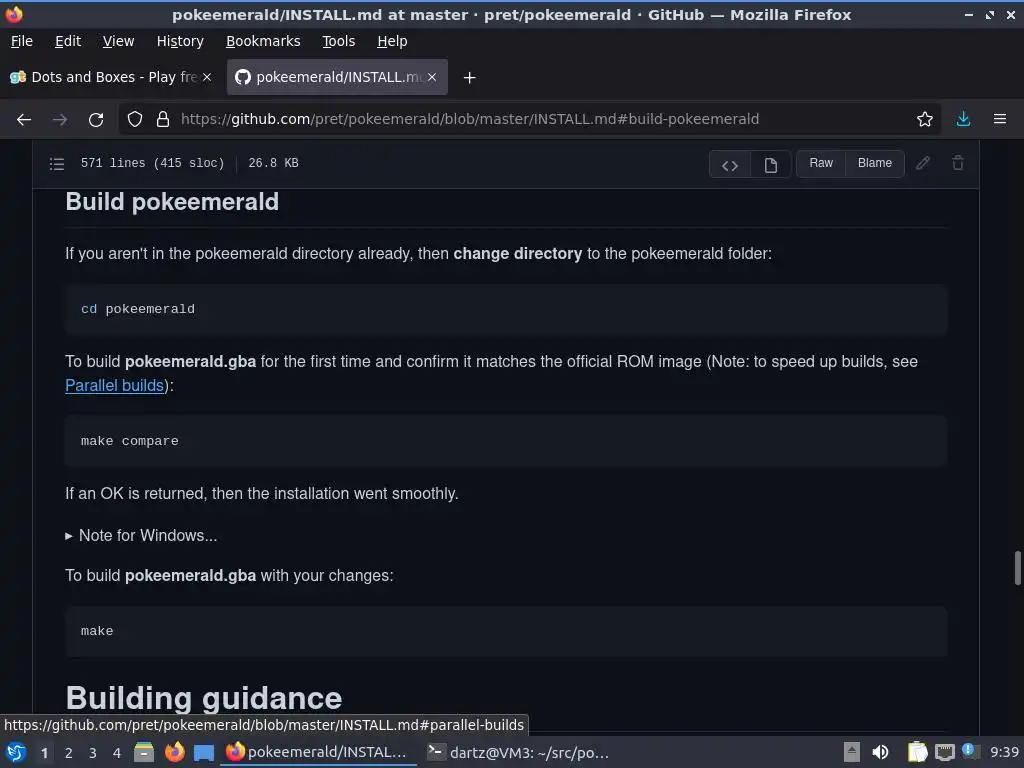
Task: Open the Raw file view
Action: tap(821, 163)
